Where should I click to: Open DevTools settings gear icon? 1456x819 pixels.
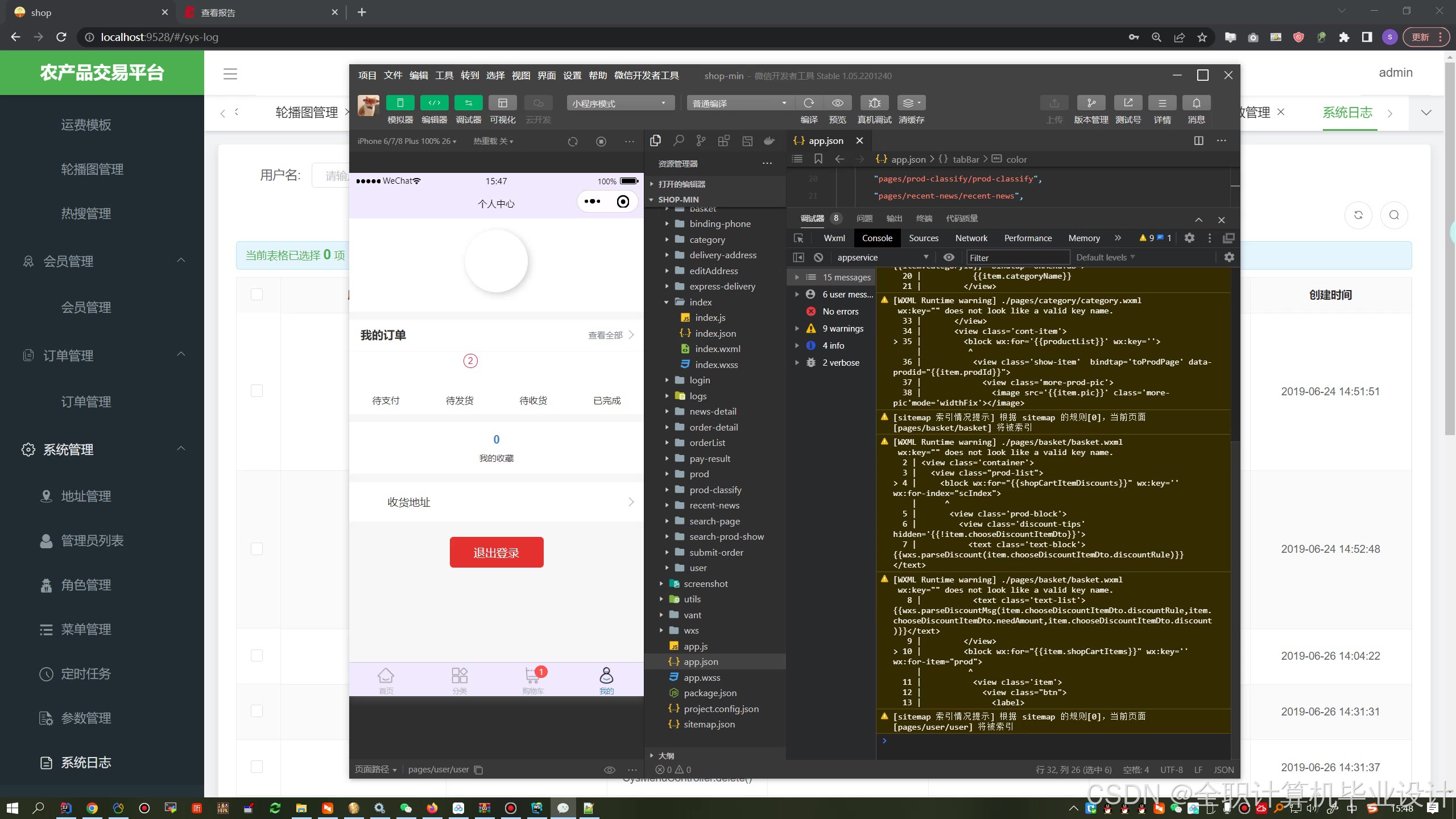tap(1189, 238)
